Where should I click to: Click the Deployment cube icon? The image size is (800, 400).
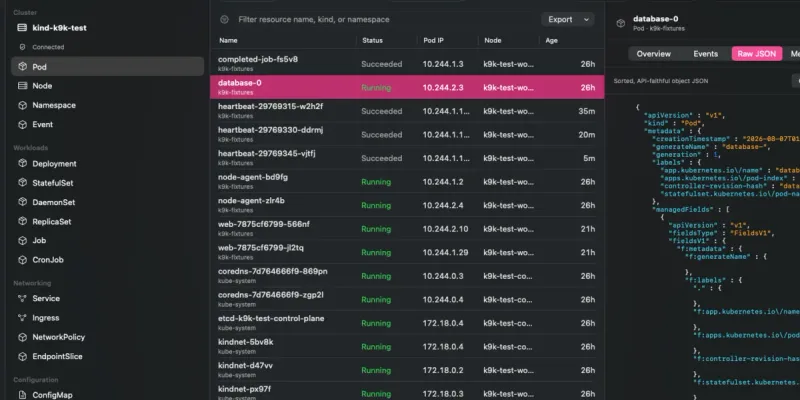22,164
